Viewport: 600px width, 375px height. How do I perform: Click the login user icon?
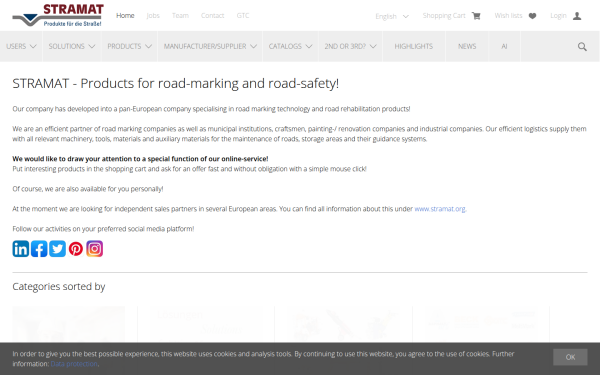(577, 16)
